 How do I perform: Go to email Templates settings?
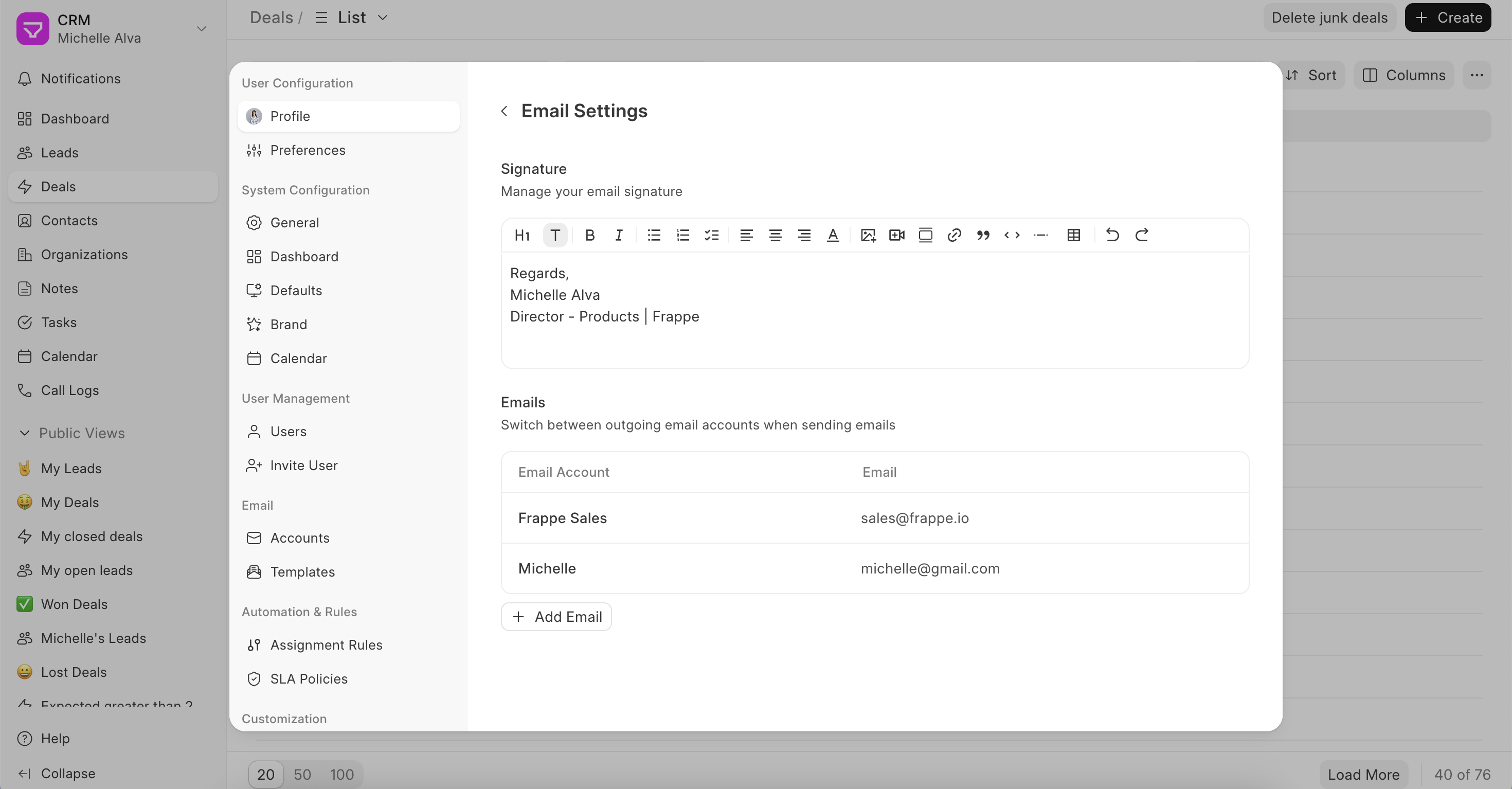[x=302, y=572]
